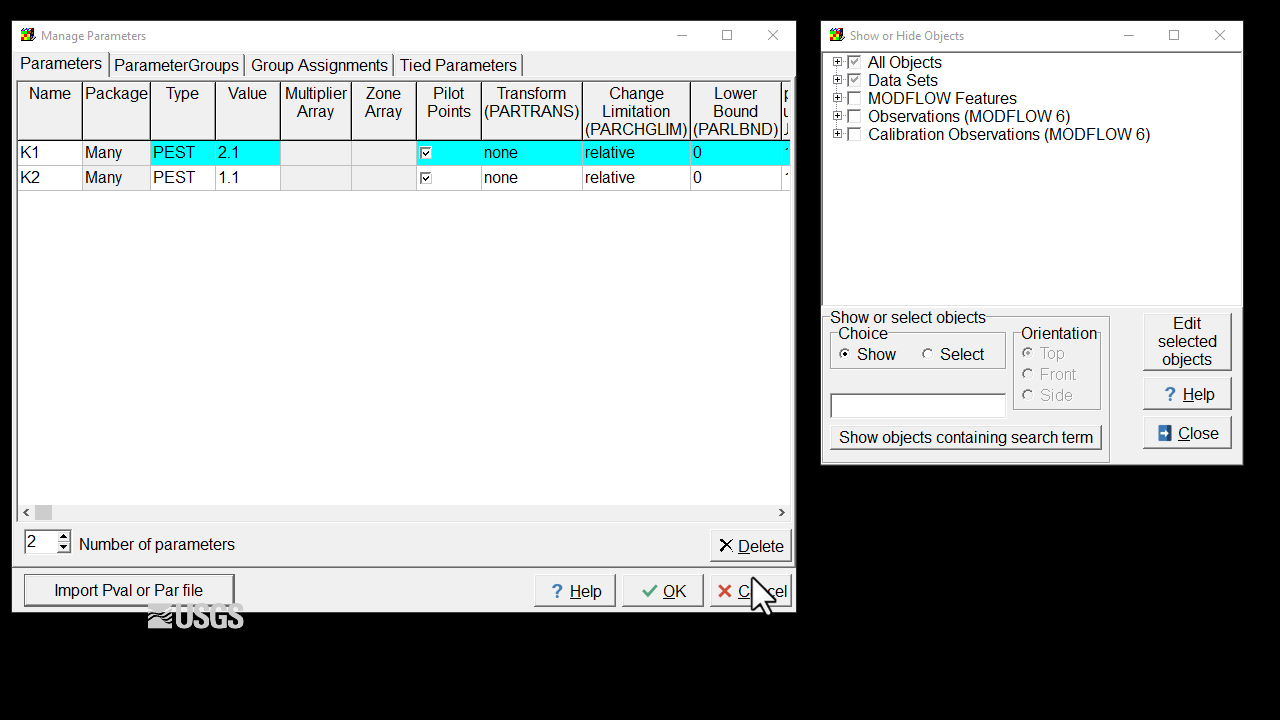The width and height of the screenshot is (1280, 720).
Task: Click the Import Pval or Par file button
Action: 128,589
